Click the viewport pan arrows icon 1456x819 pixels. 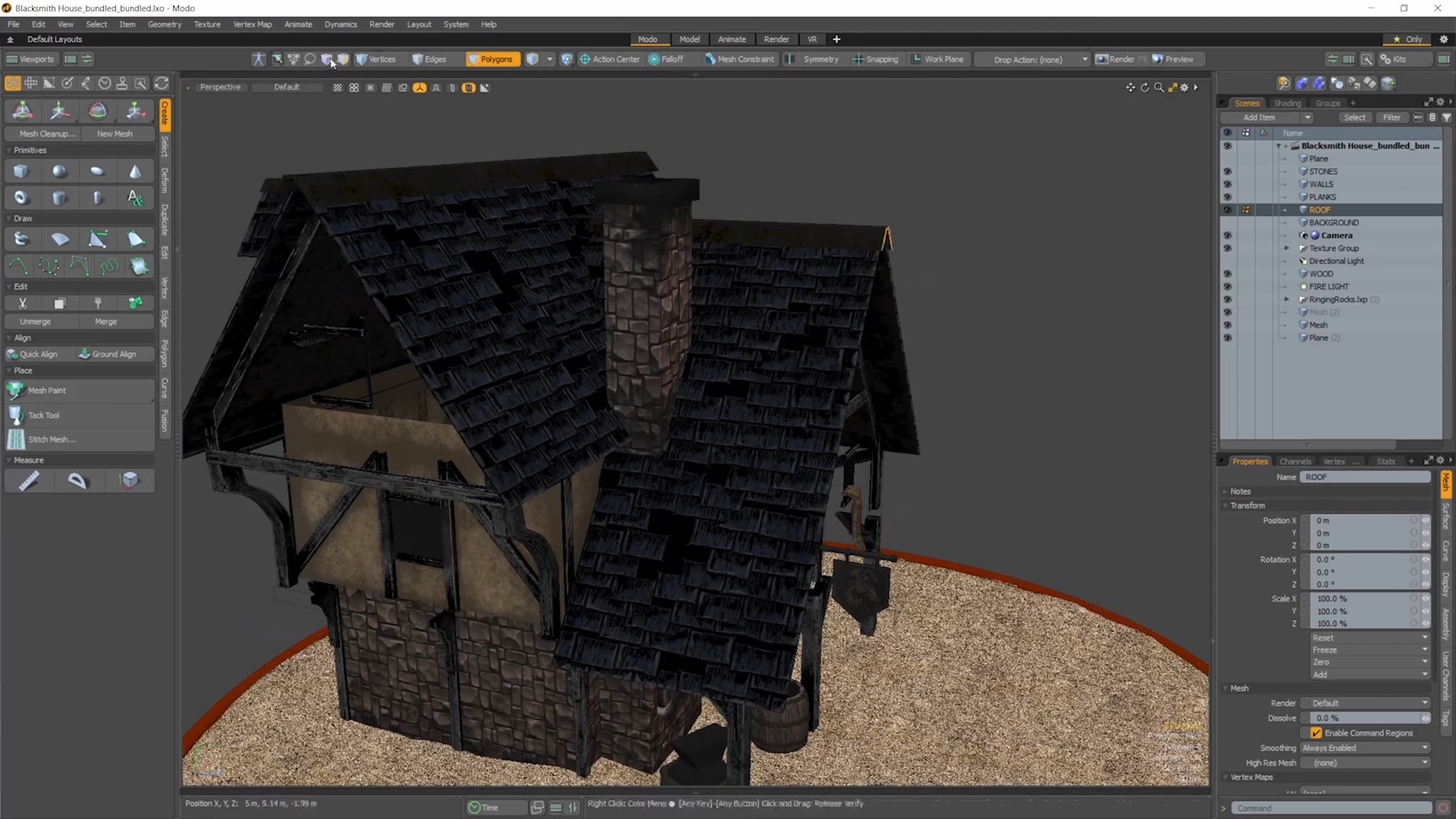coord(1130,87)
